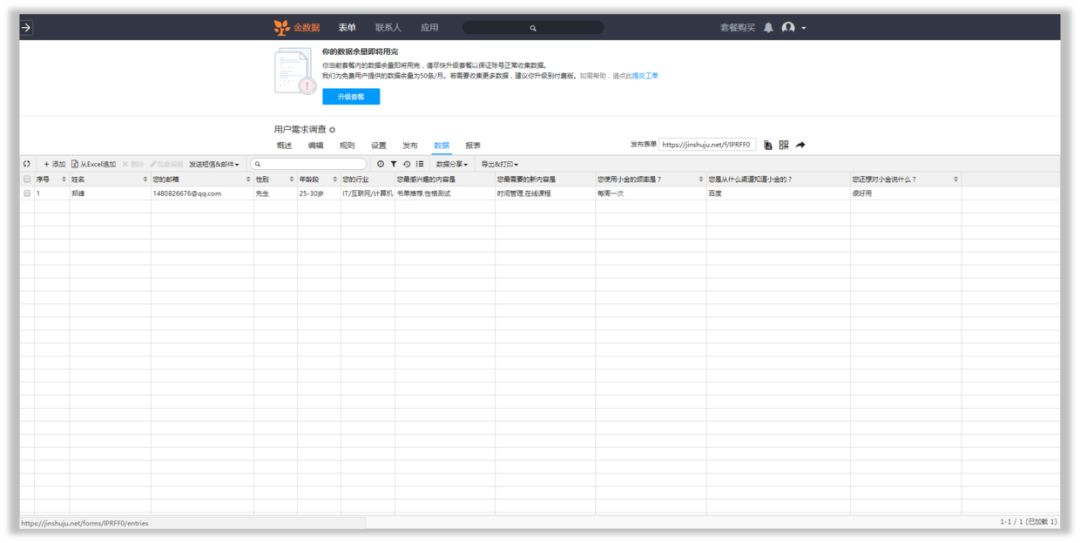The image size is (1080, 543).
Task: Switch to the 报表 tab
Action: click(x=472, y=145)
